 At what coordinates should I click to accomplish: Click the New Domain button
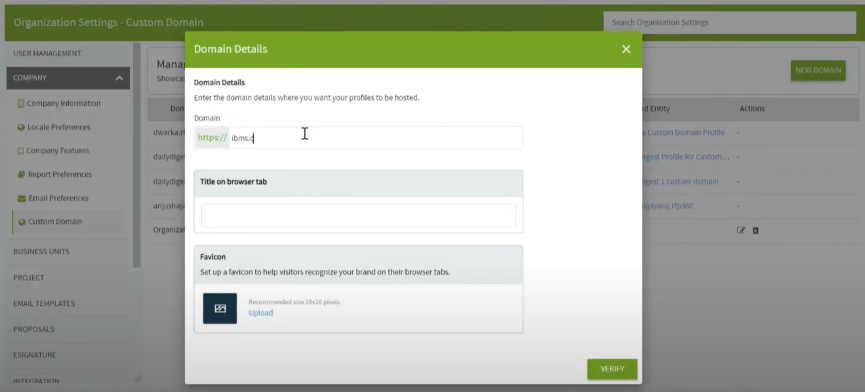818,70
